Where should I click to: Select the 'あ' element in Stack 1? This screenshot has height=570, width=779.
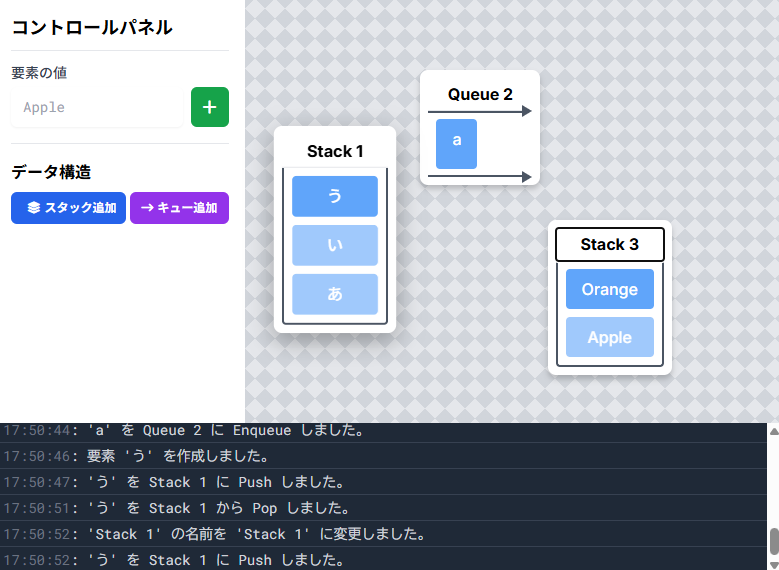(x=335, y=294)
